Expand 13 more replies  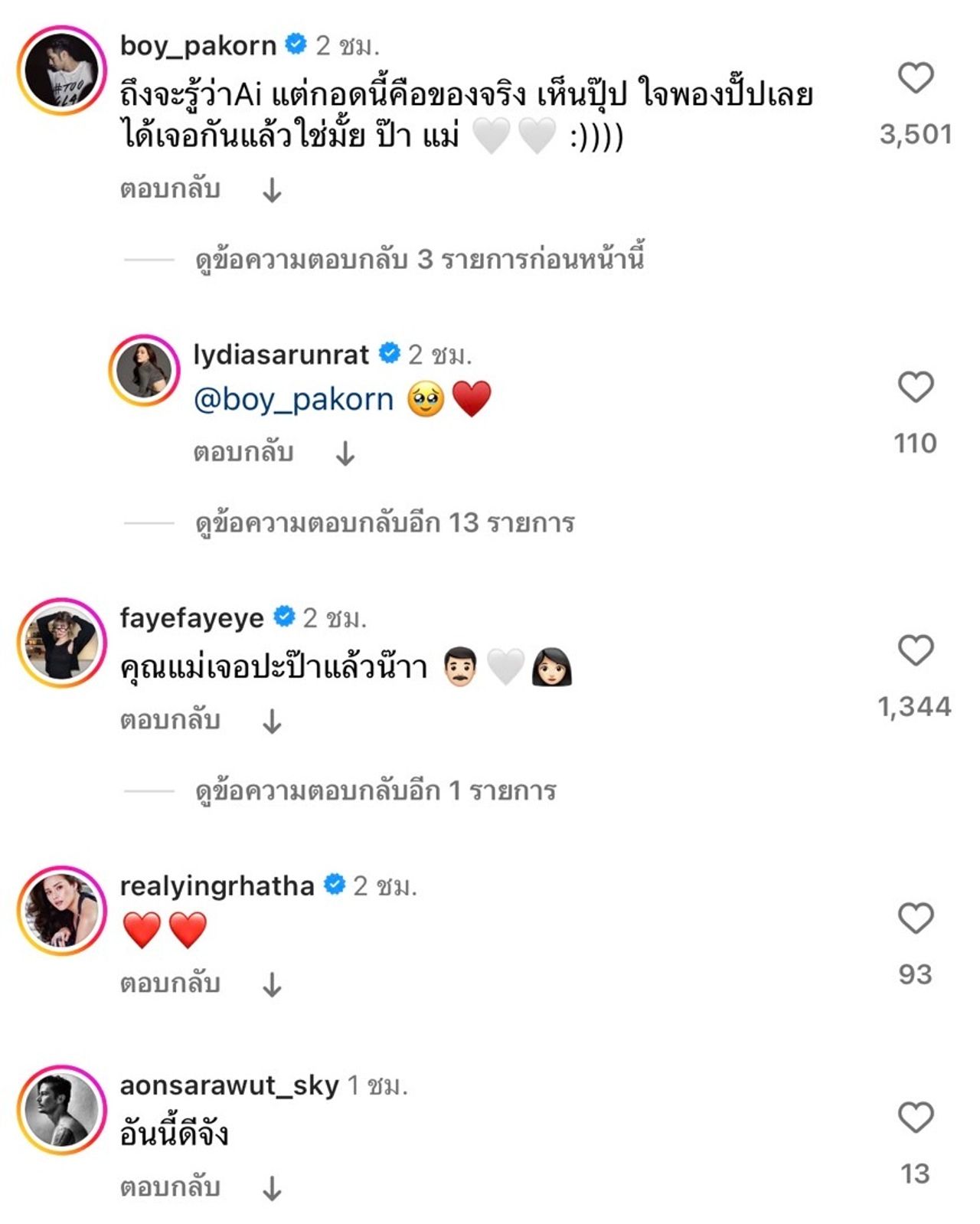[x=384, y=523]
